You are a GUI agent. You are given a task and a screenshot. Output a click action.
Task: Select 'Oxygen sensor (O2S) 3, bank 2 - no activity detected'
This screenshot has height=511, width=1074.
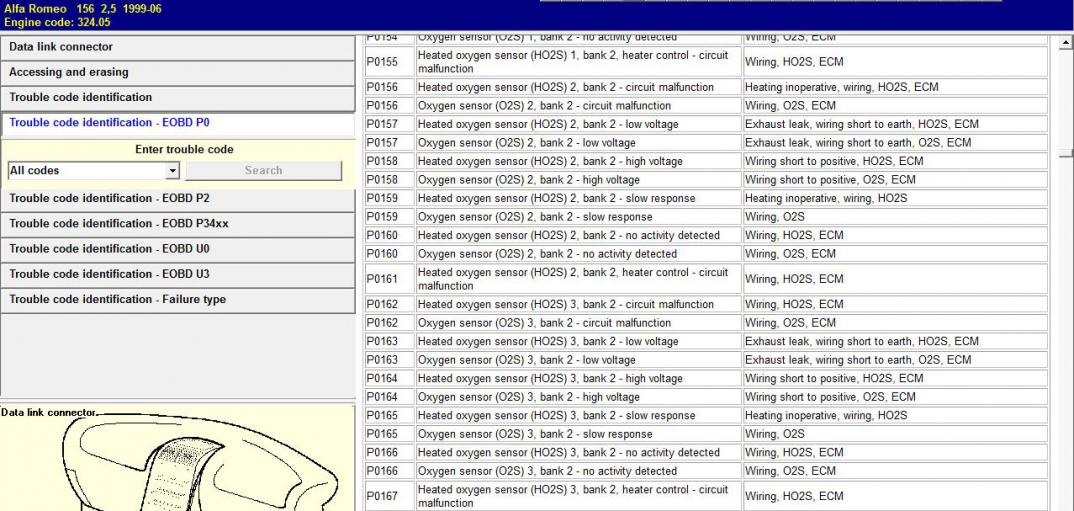click(x=579, y=471)
